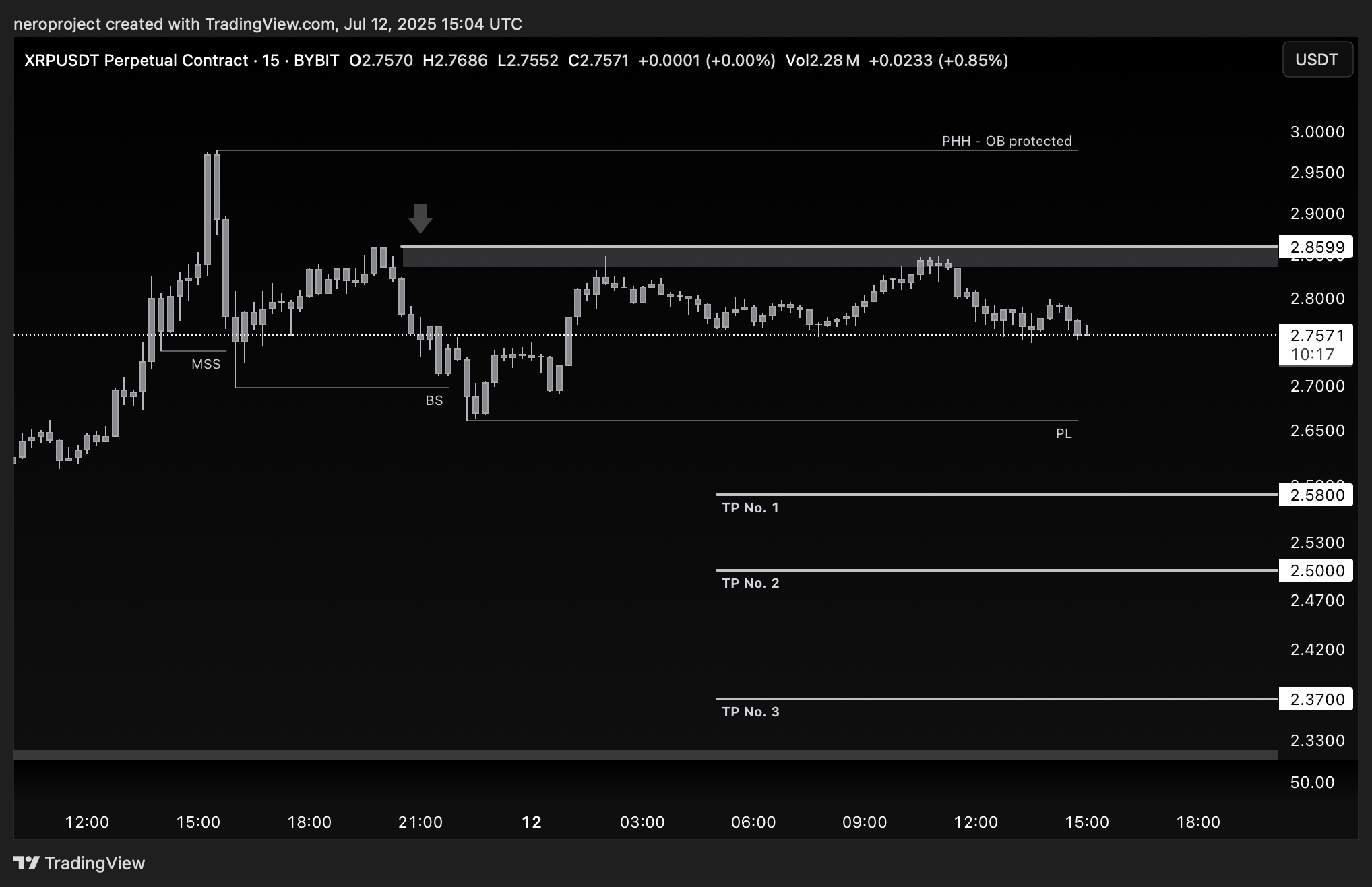Click the USDT currency button

tap(1317, 60)
